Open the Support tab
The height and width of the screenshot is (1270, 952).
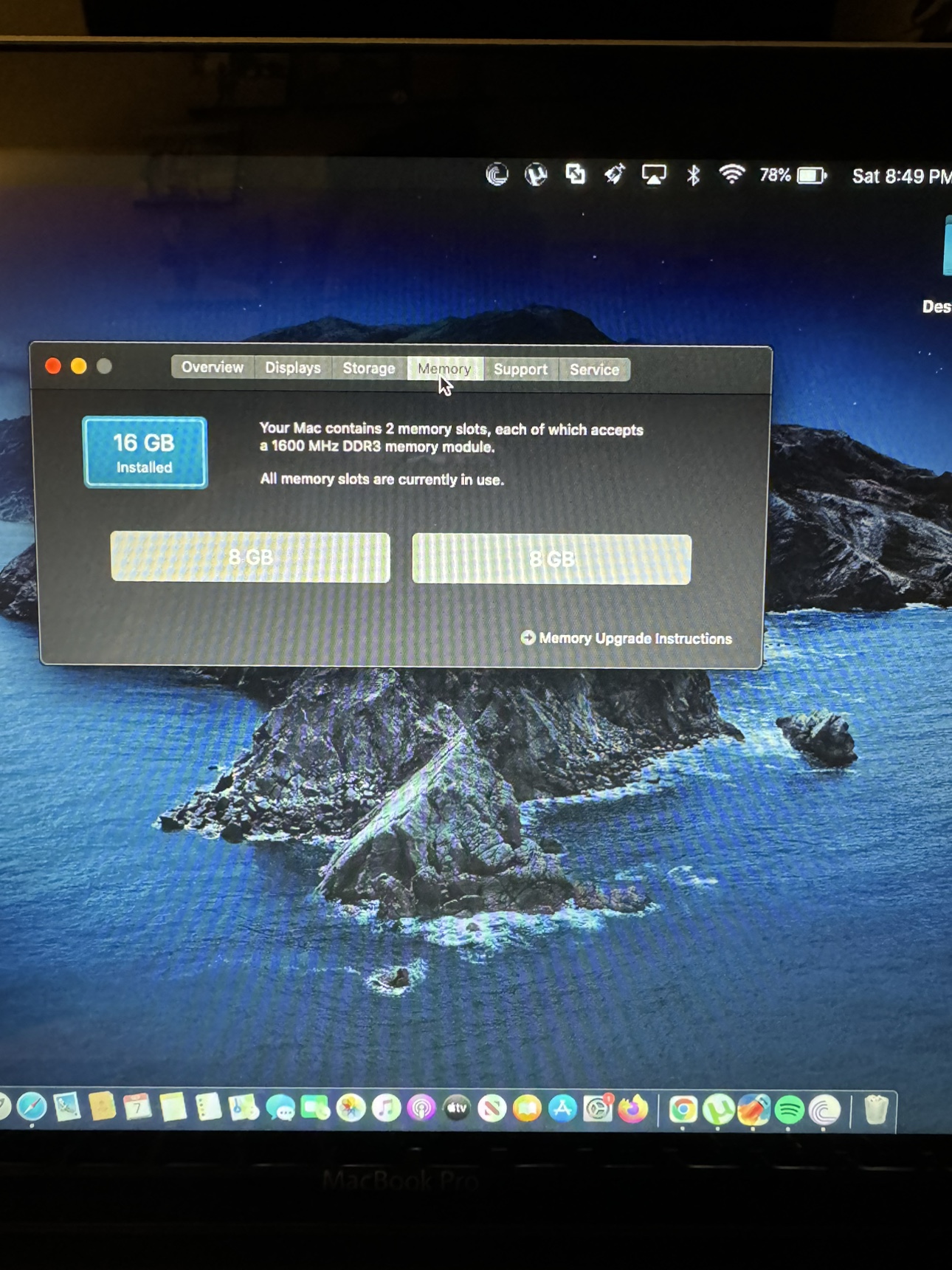(521, 369)
